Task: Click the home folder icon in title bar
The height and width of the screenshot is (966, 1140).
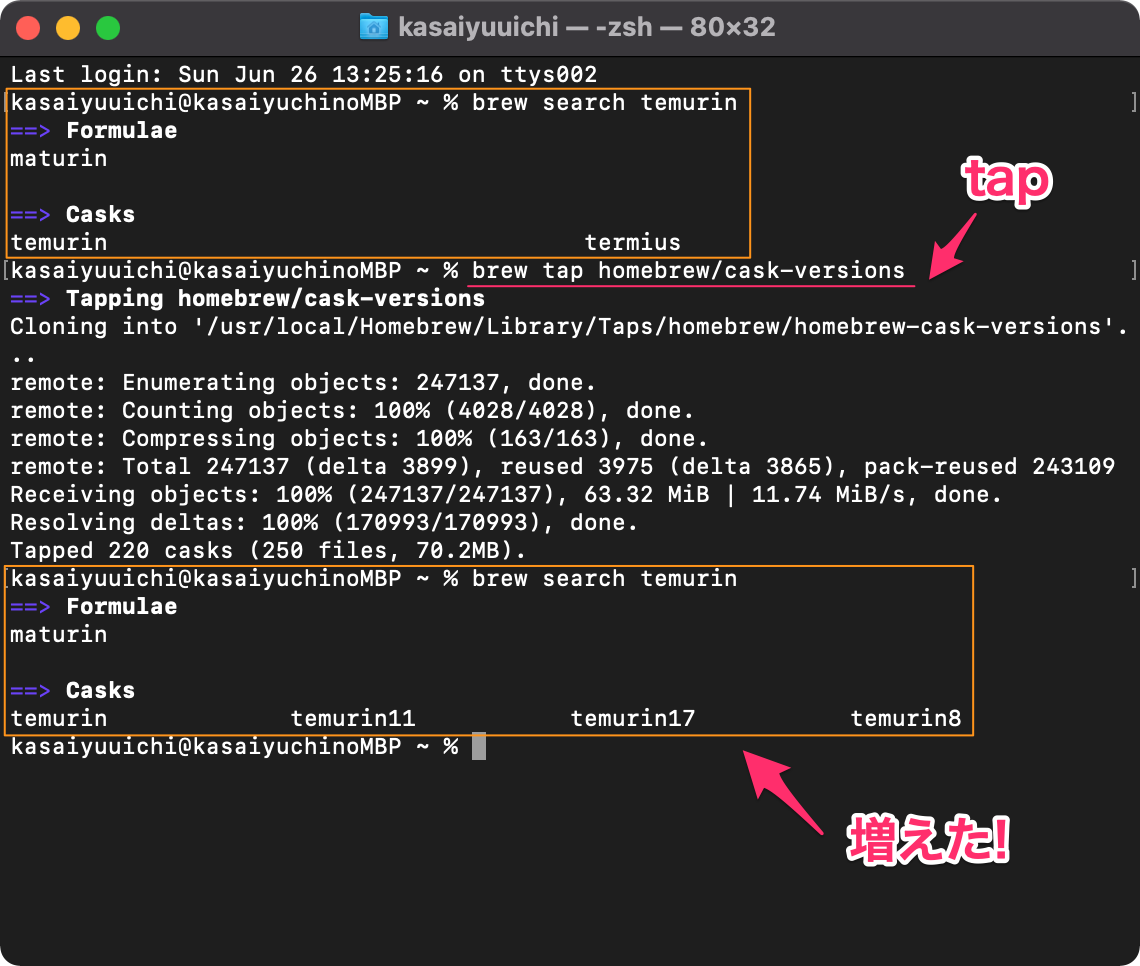Action: [373, 27]
